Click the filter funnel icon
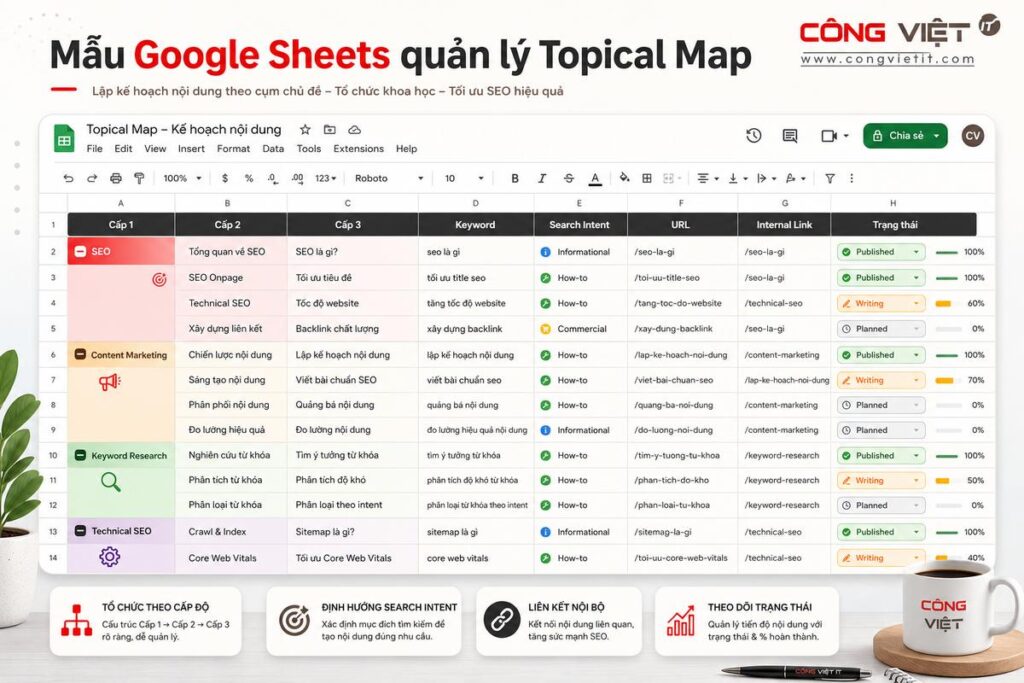This screenshot has height=683, width=1024. [x=829, y=178]
